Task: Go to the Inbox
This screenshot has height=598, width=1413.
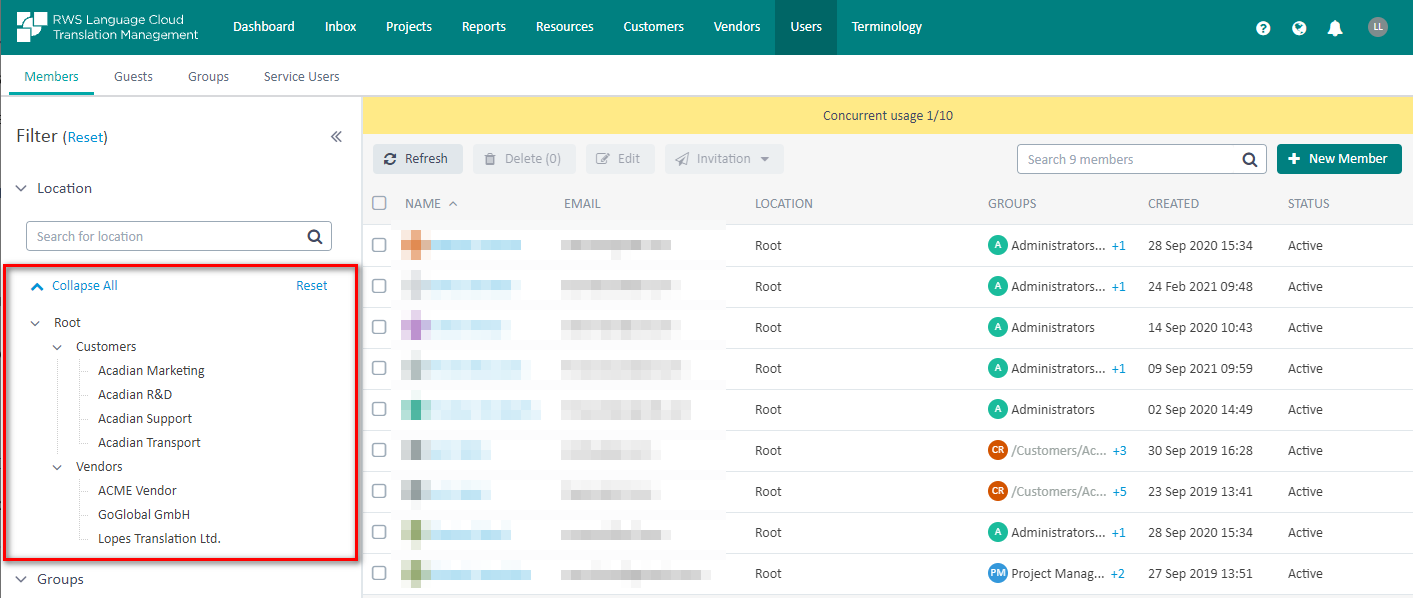Action: click(341, 27)
